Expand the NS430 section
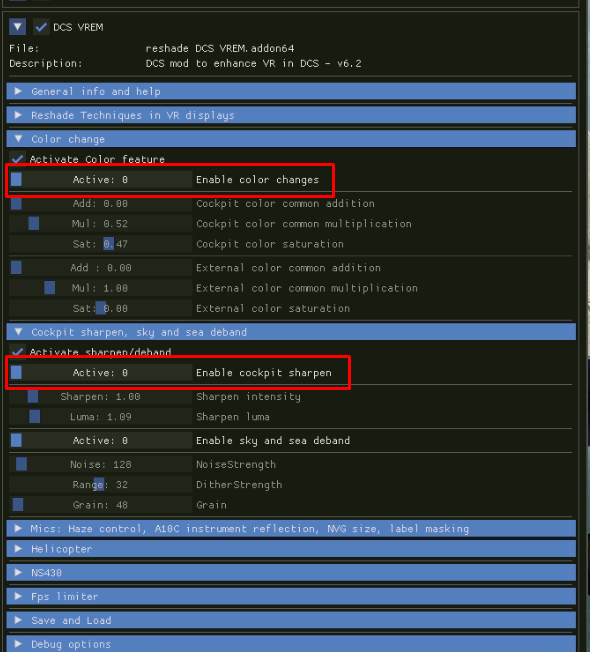The image size is (590, 652). click(291, 573)
